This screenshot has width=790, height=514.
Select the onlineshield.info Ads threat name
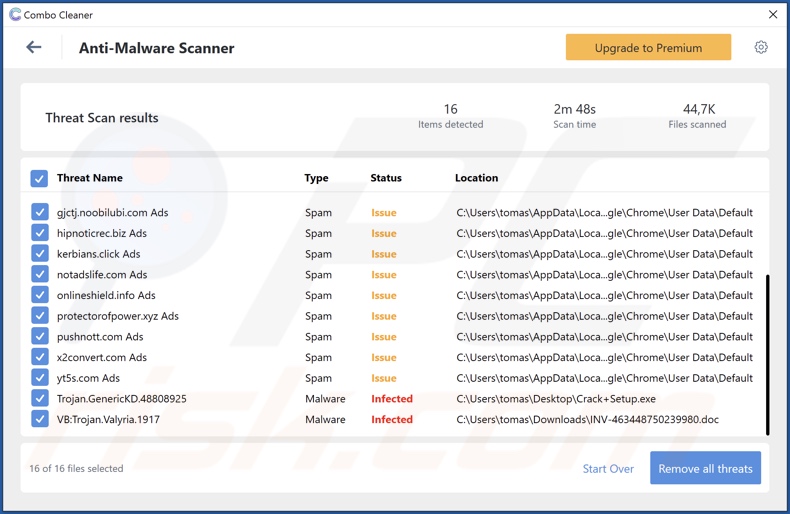point(106,295)
